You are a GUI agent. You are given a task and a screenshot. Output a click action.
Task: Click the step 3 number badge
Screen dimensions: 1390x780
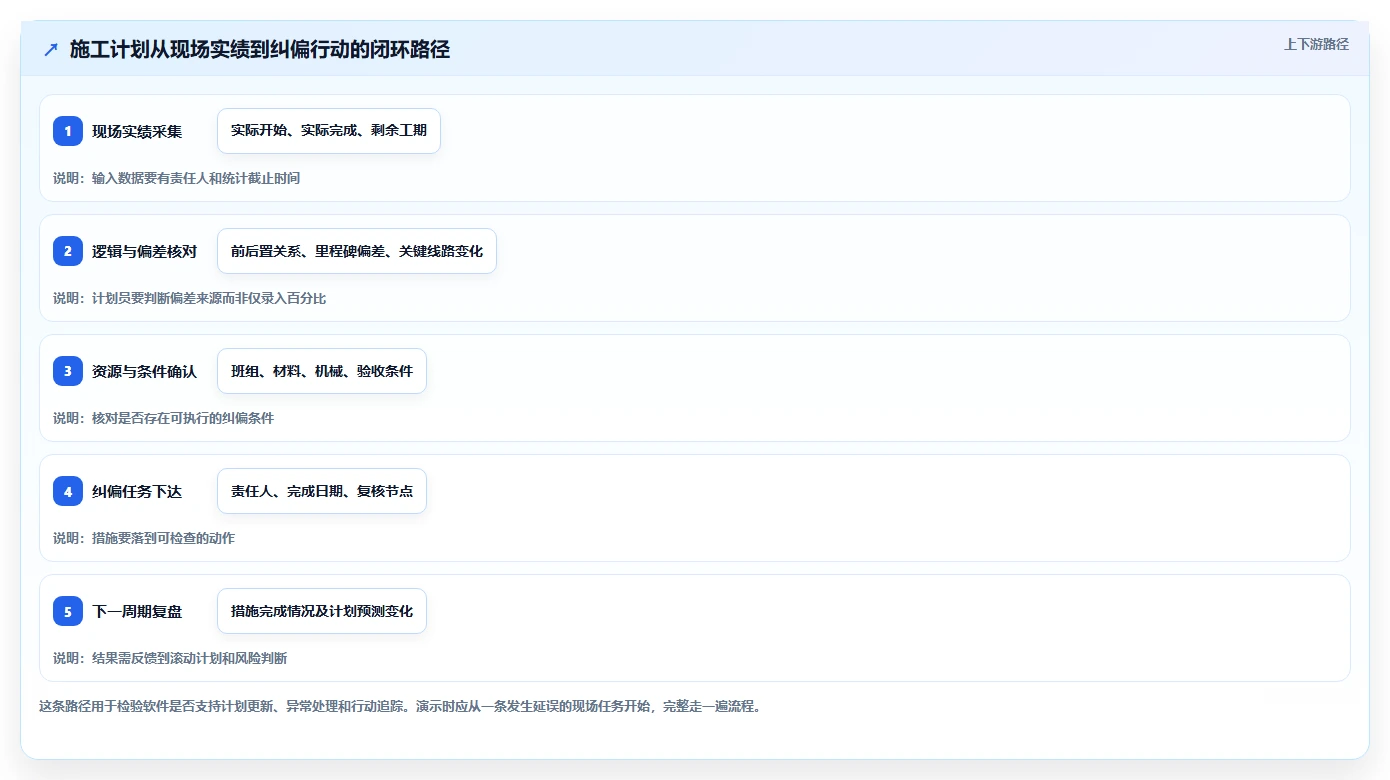(x=68, y=371)
